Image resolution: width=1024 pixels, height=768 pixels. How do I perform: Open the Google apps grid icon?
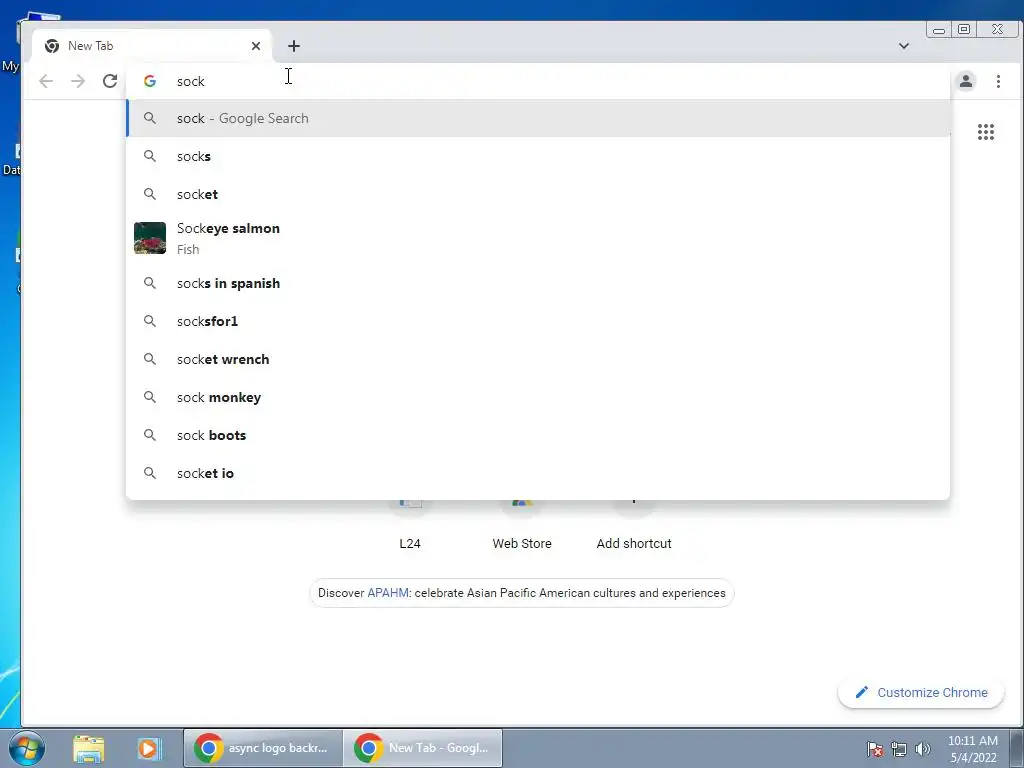coord(985,132)
